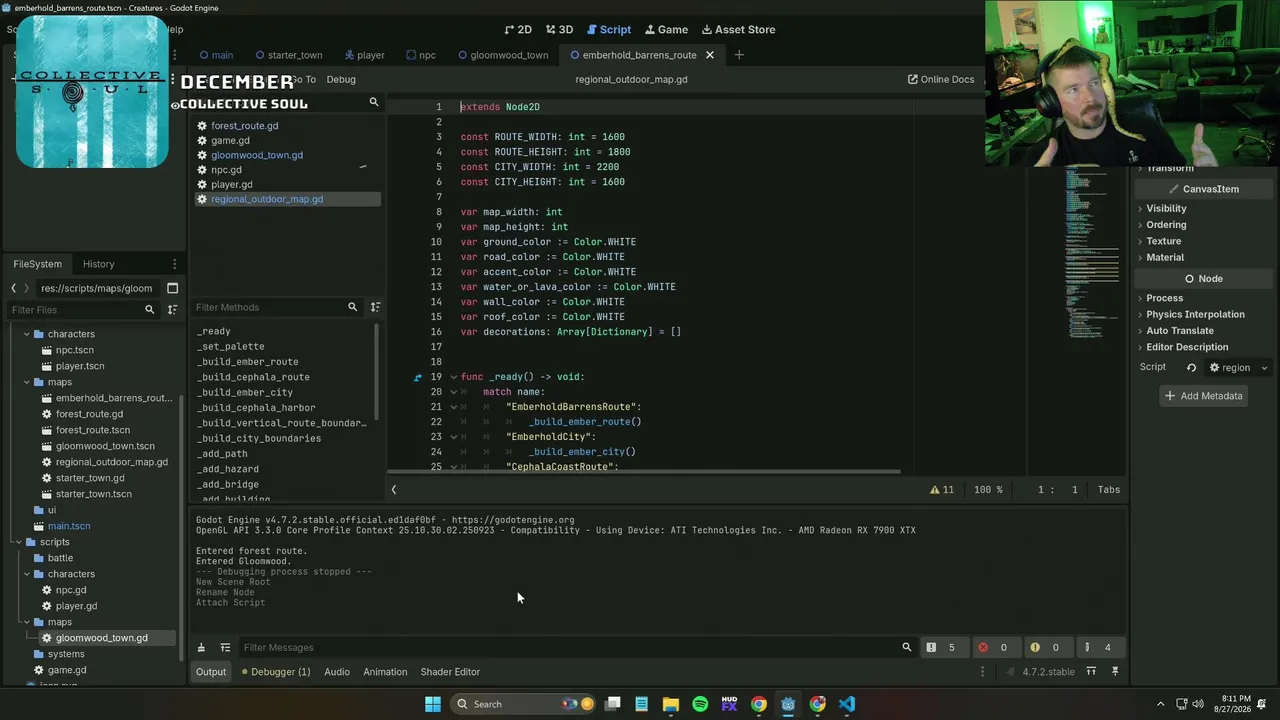The height and width of the screenshot is (720, 1280).
Task: Open Online Docs
Action: [941, 79]
